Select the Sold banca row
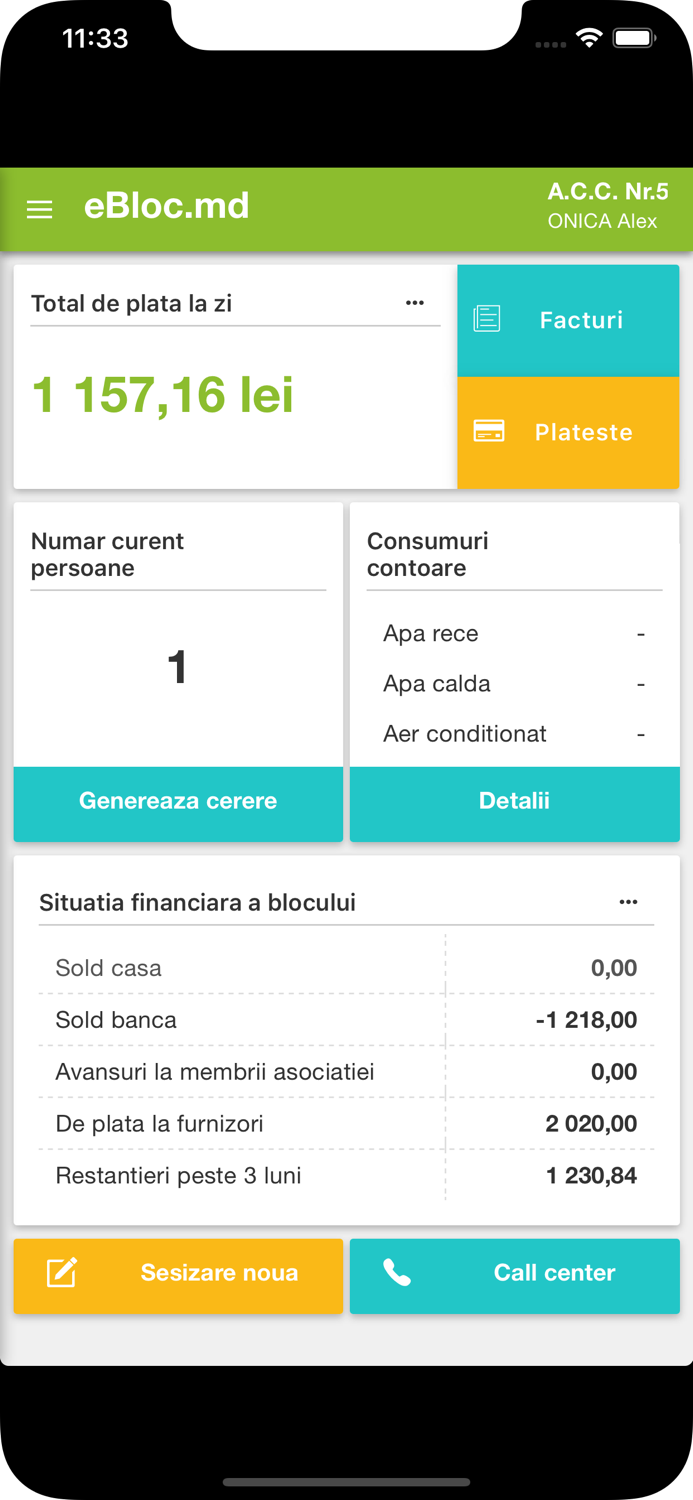Image resolution: width=693 pixels, height=1500 pixels. [346, 1020]
